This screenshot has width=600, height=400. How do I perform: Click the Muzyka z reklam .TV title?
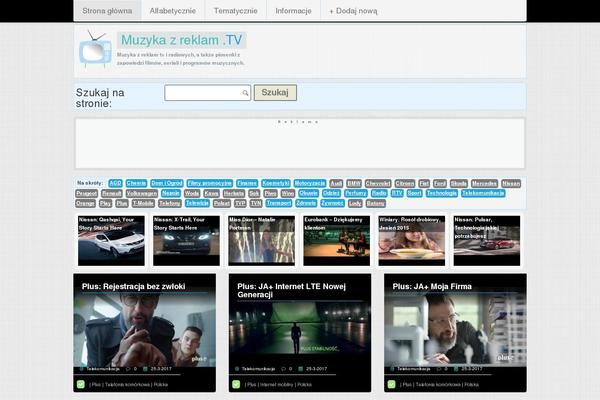[181, 40]
